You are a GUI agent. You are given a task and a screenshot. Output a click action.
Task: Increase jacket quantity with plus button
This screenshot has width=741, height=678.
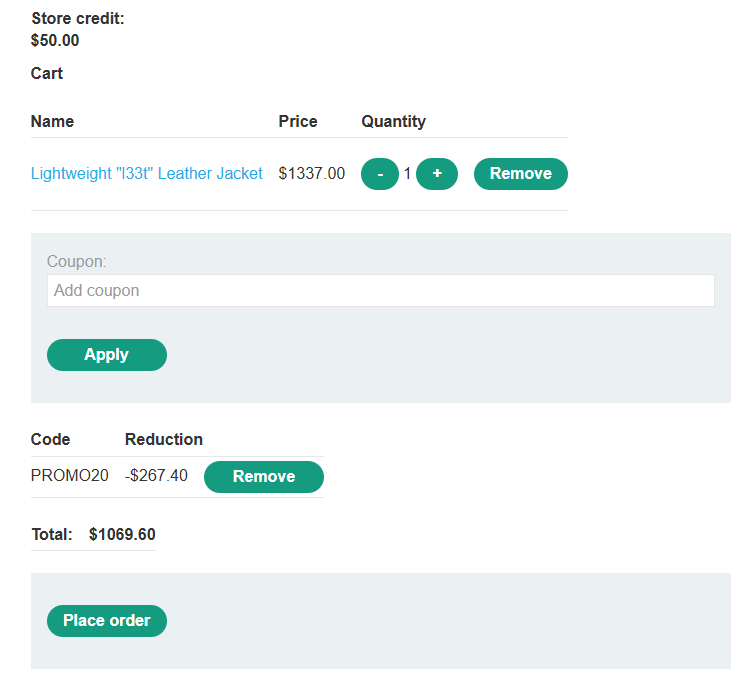[x=437, y=174]
